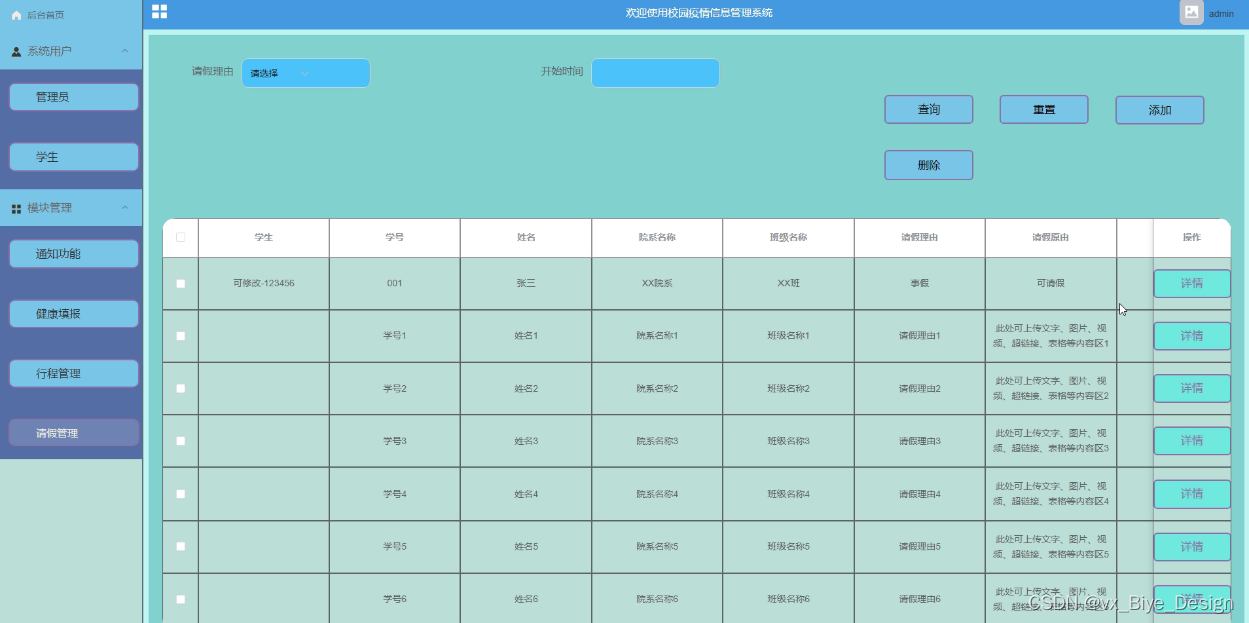Click the cell 请假理由5

tap(919, 547)
